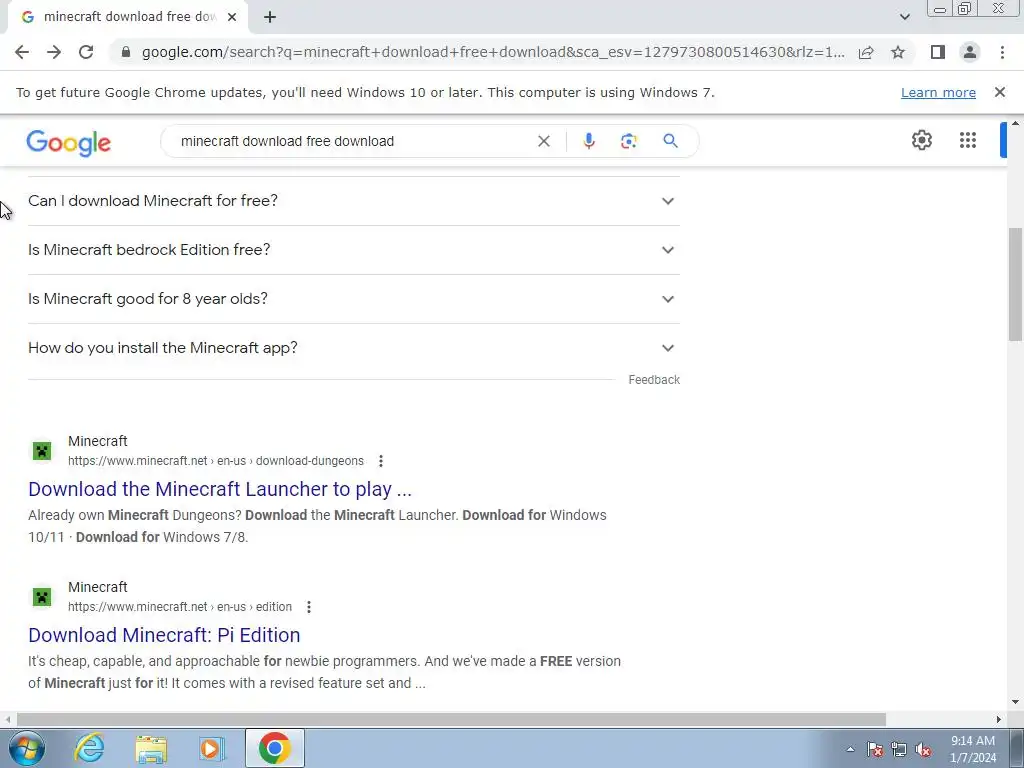This screenshot has height=768, width=1024.
Task: Click the Pi Edition result Minecraft favicon
Action: coord(42,597)
